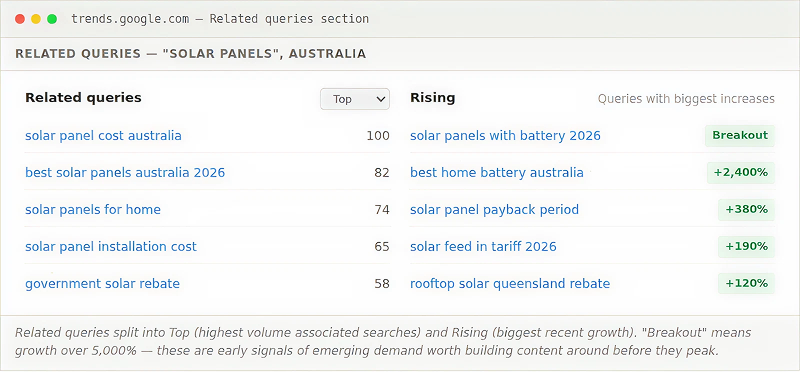Click the 'Rising' column heading
The image size is (800, 372).
coord(433,98)
